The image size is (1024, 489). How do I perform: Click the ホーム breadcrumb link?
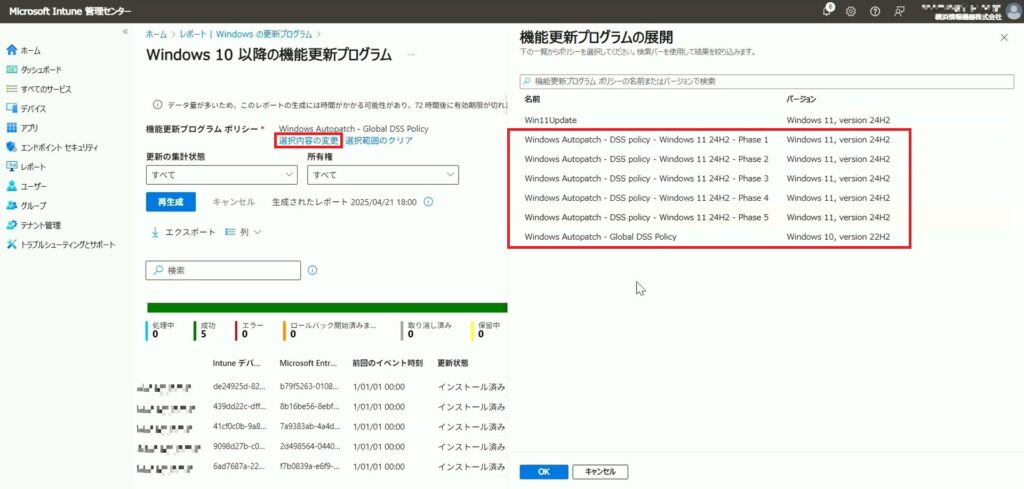coord(155,34)
